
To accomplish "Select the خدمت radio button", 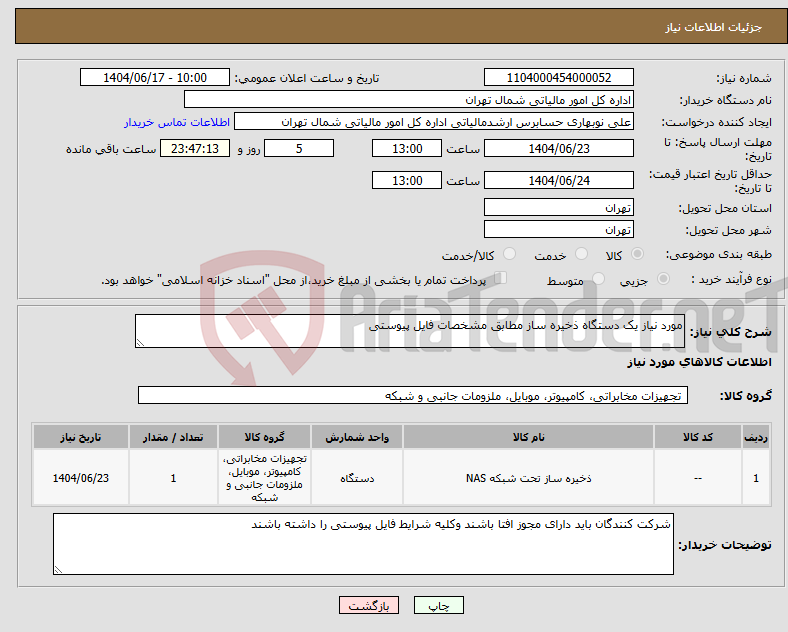I will [581, 254].
